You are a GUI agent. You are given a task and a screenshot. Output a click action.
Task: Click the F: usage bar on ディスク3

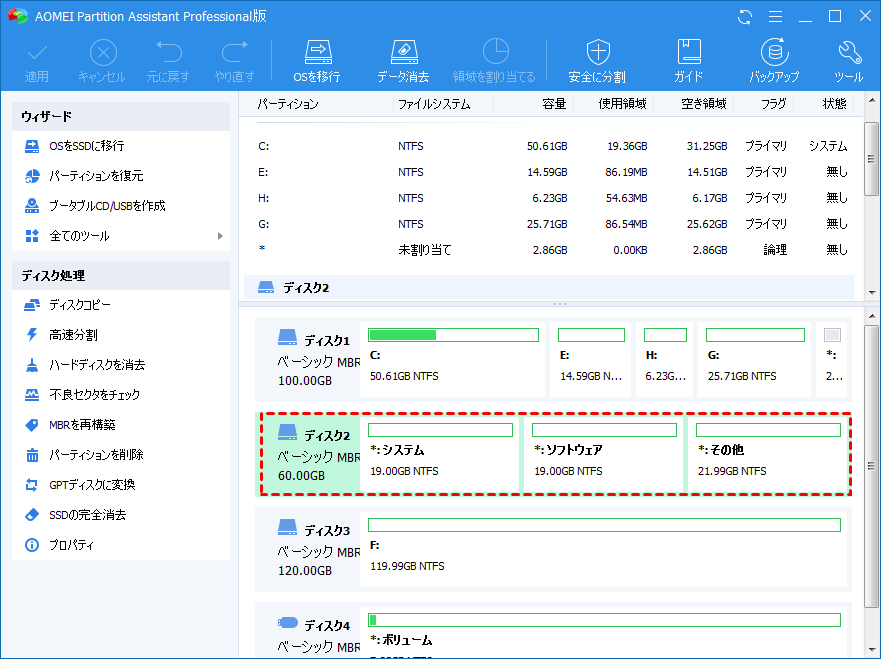coord(605,525)
